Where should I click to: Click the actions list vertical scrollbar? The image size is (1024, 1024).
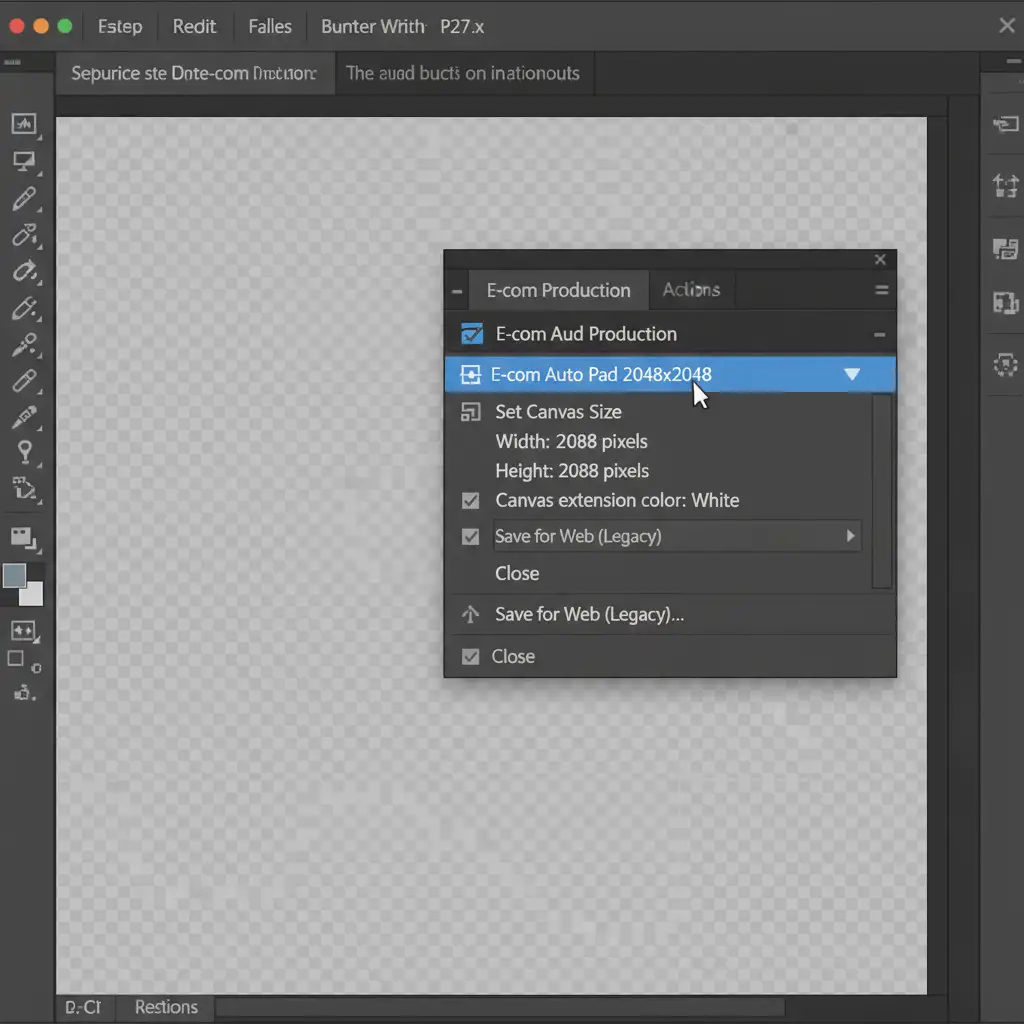(x=881, y=490)
